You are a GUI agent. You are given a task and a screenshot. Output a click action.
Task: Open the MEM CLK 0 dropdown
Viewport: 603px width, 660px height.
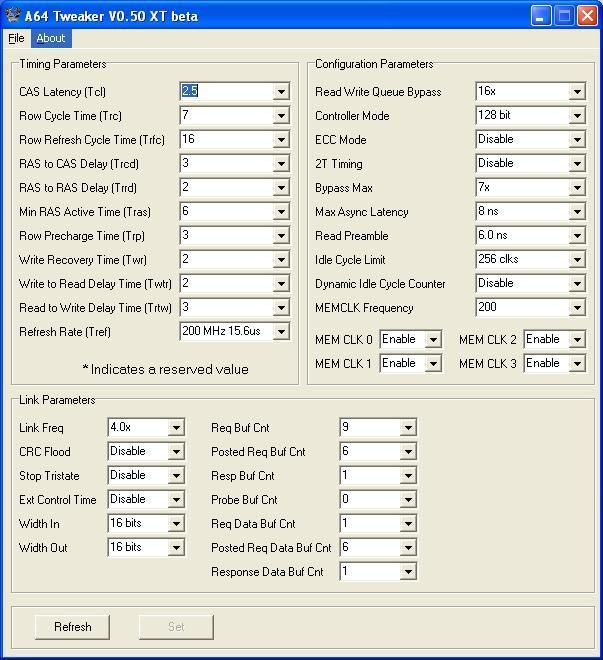click(x=433, y=340)
